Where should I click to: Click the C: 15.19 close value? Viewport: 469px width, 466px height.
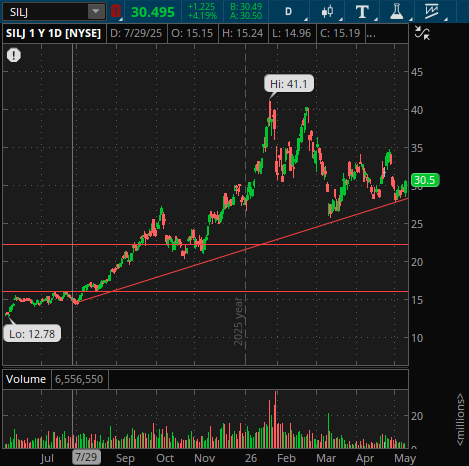click(340, 33)
